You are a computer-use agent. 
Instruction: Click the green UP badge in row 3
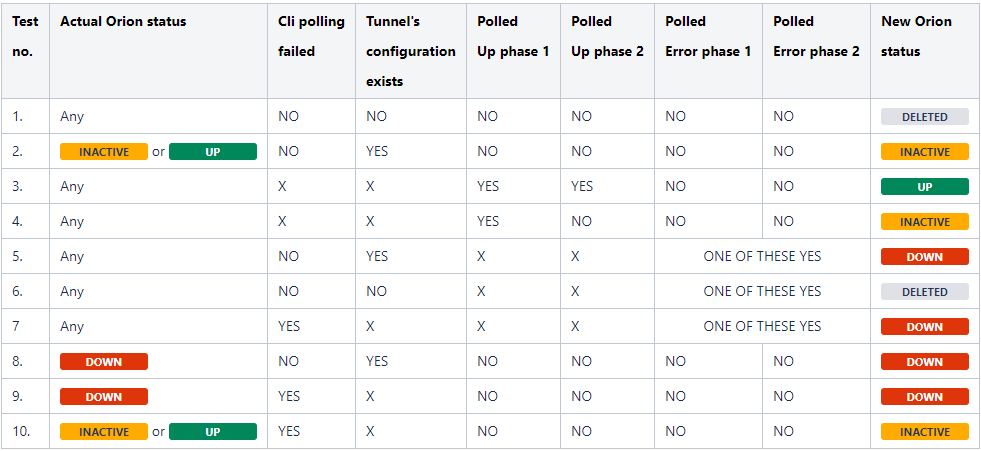[x=924, y=187]
